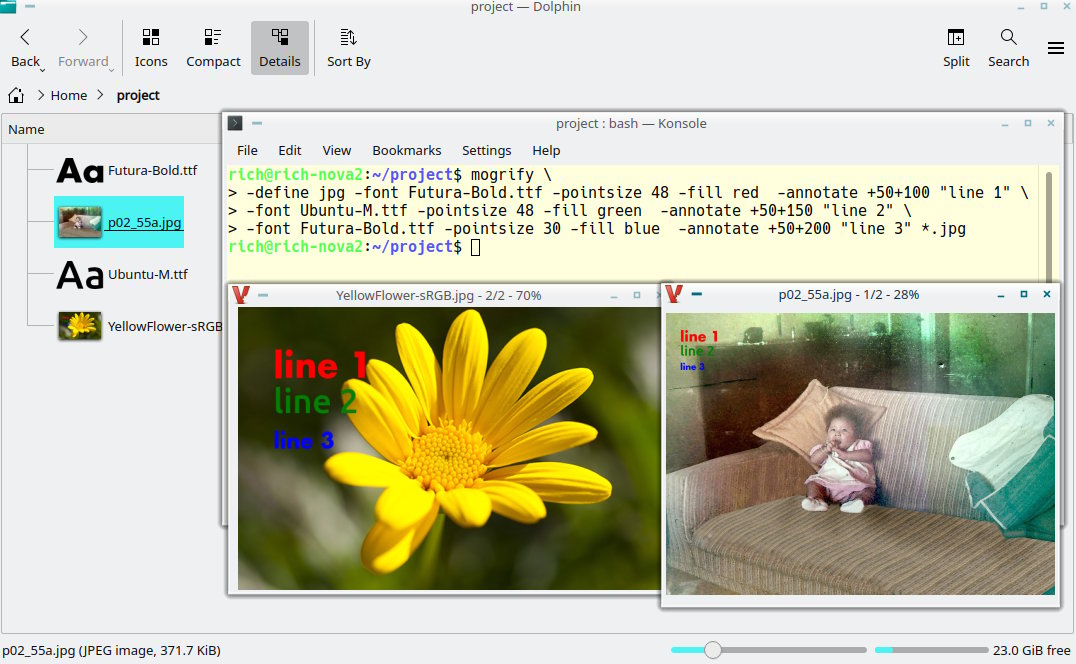This screenshot has height=664, width=1076.
Task: Open the Konsole Bookmarks menu
Action: (406, 150)
